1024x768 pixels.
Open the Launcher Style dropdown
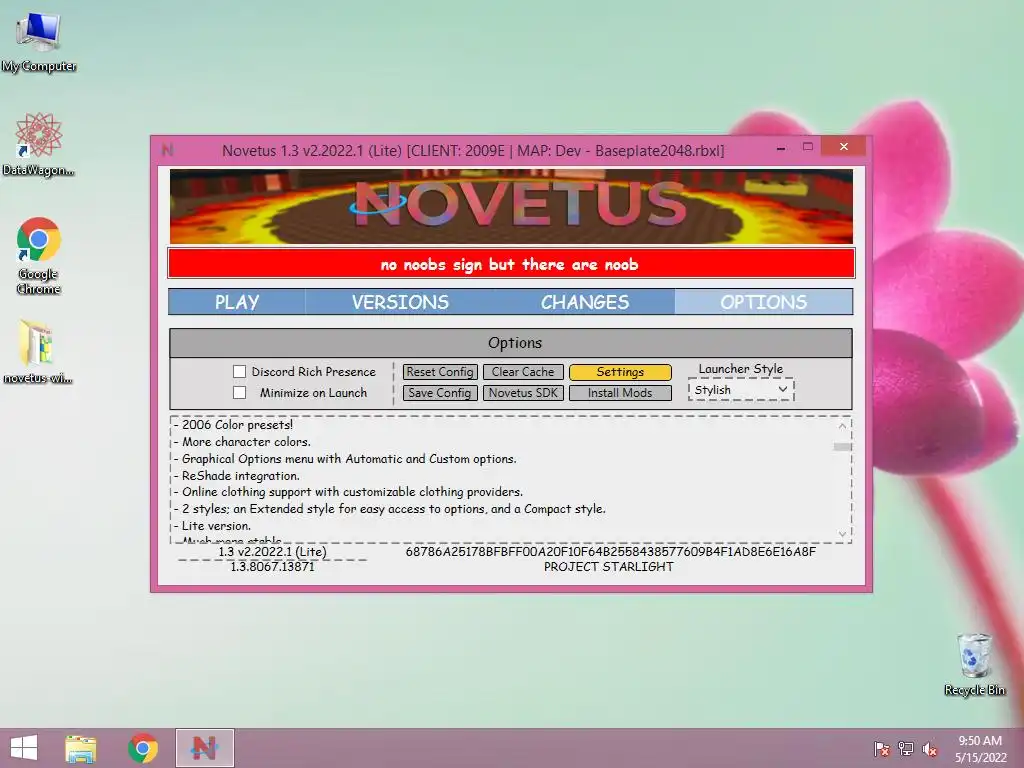pyautogui.click(x=741, y=390)
